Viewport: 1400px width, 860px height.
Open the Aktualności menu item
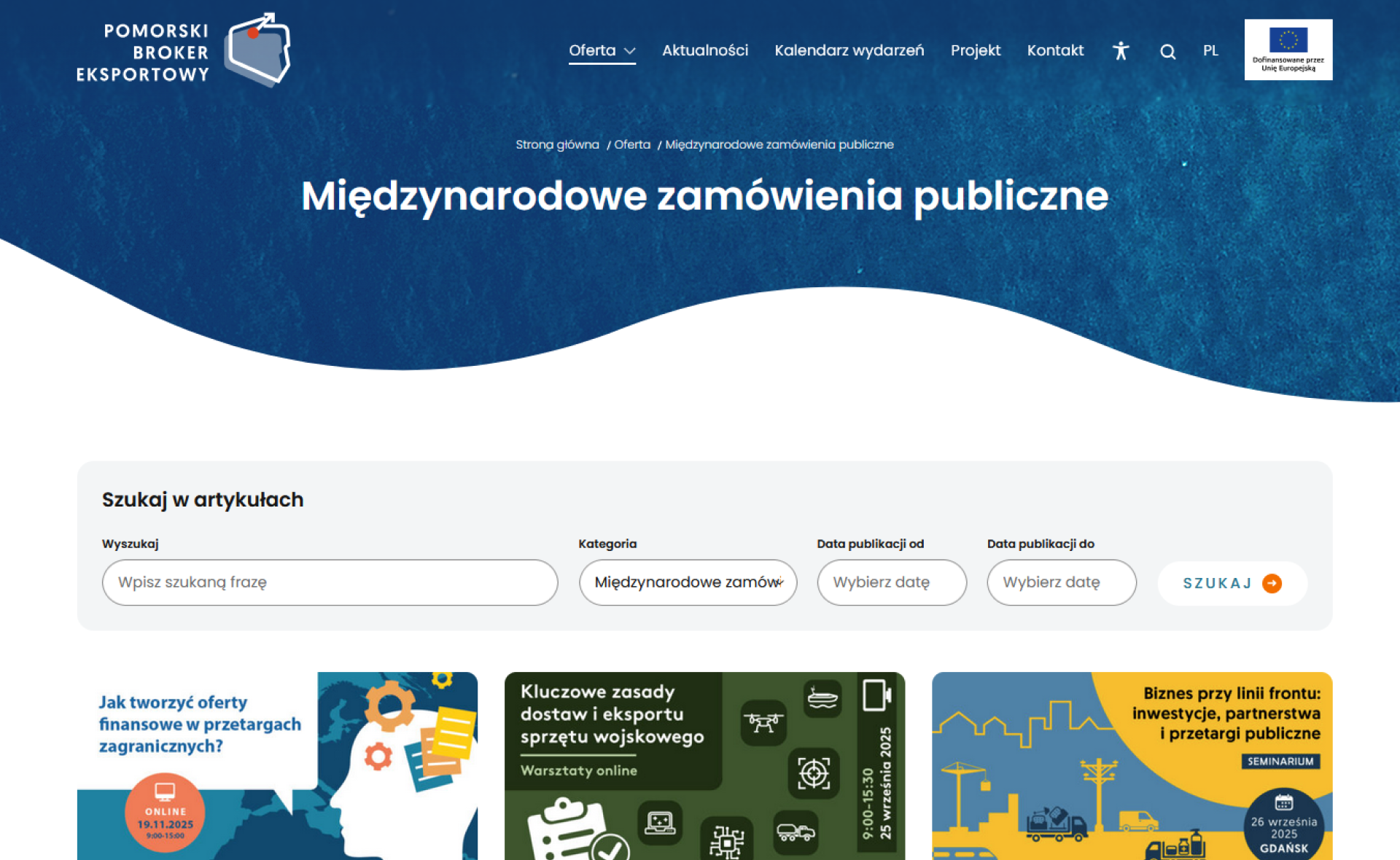pyautogui.click(x=704, y=51)
